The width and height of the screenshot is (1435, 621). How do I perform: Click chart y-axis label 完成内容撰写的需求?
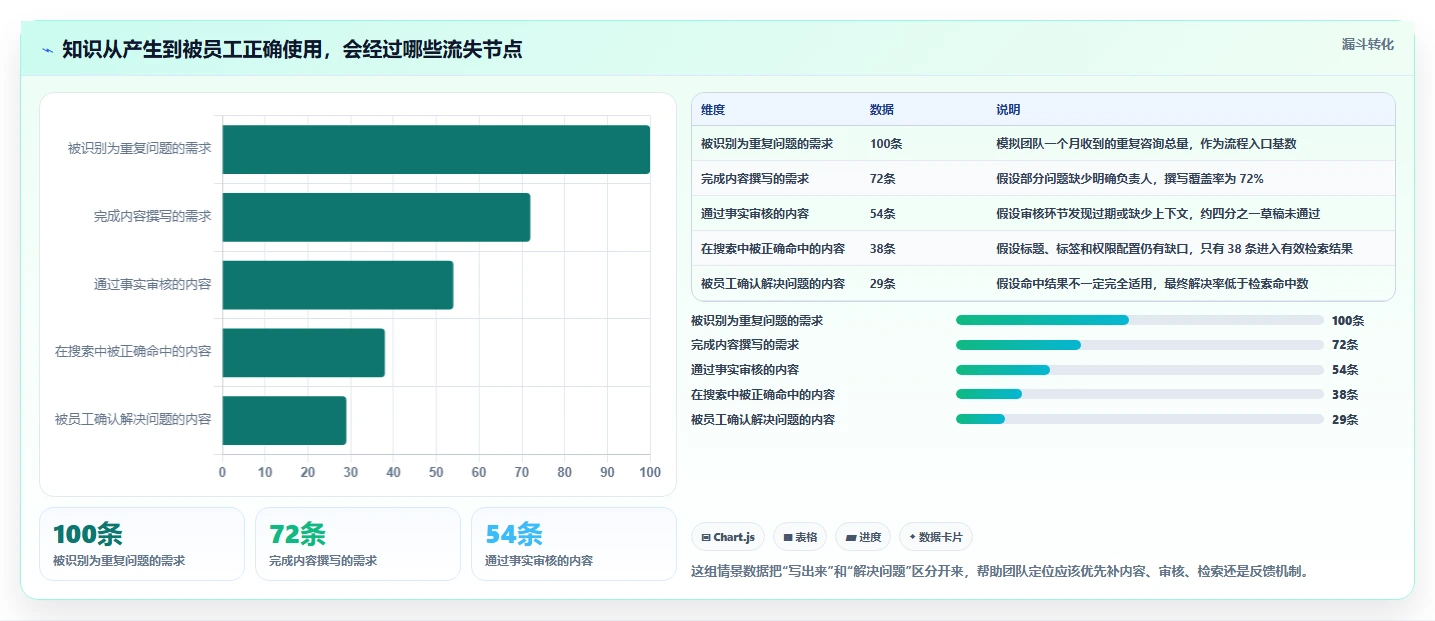click(x=153, y=216)
